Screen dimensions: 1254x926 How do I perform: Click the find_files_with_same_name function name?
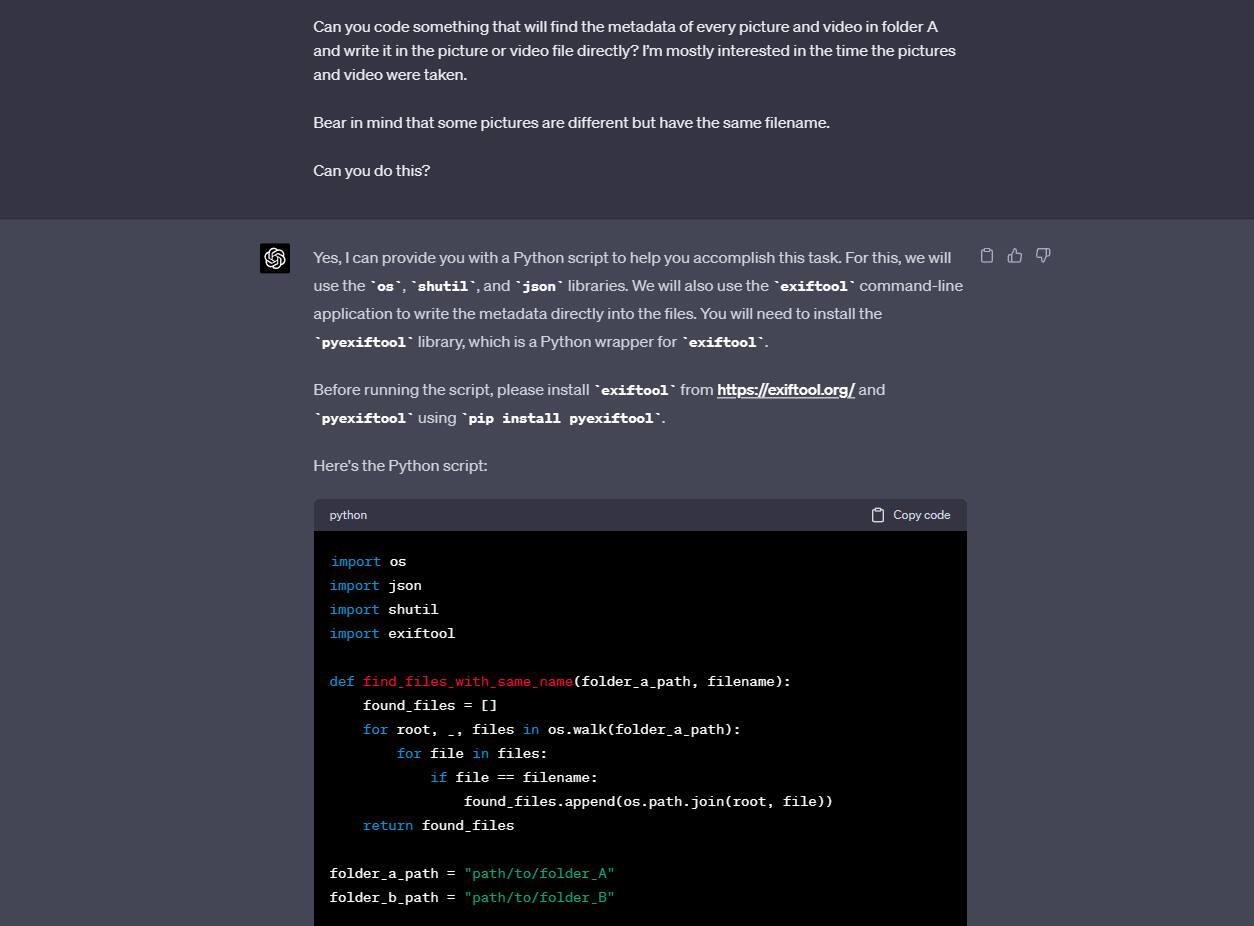[x=468, y=681]
